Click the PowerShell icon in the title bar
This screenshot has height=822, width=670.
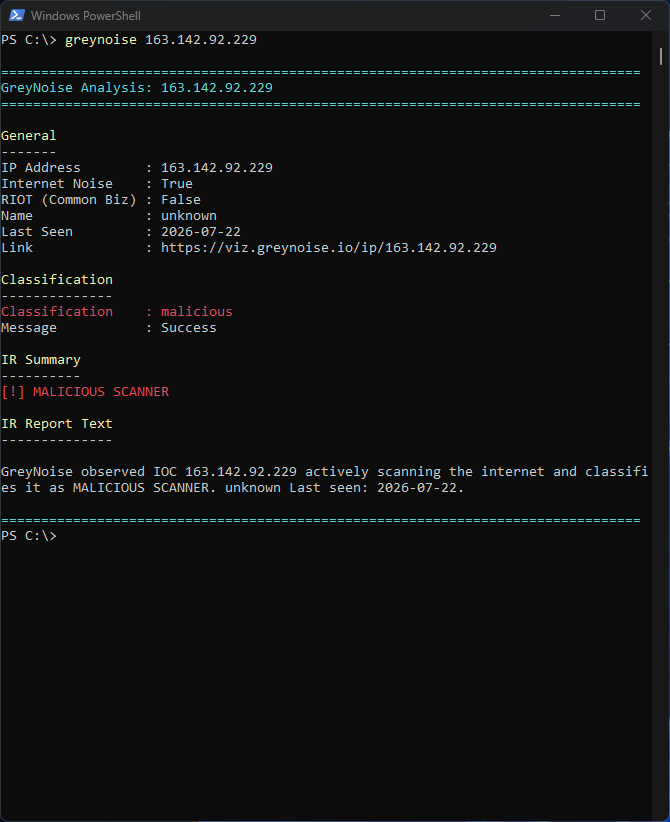click(x=17, y=15)
